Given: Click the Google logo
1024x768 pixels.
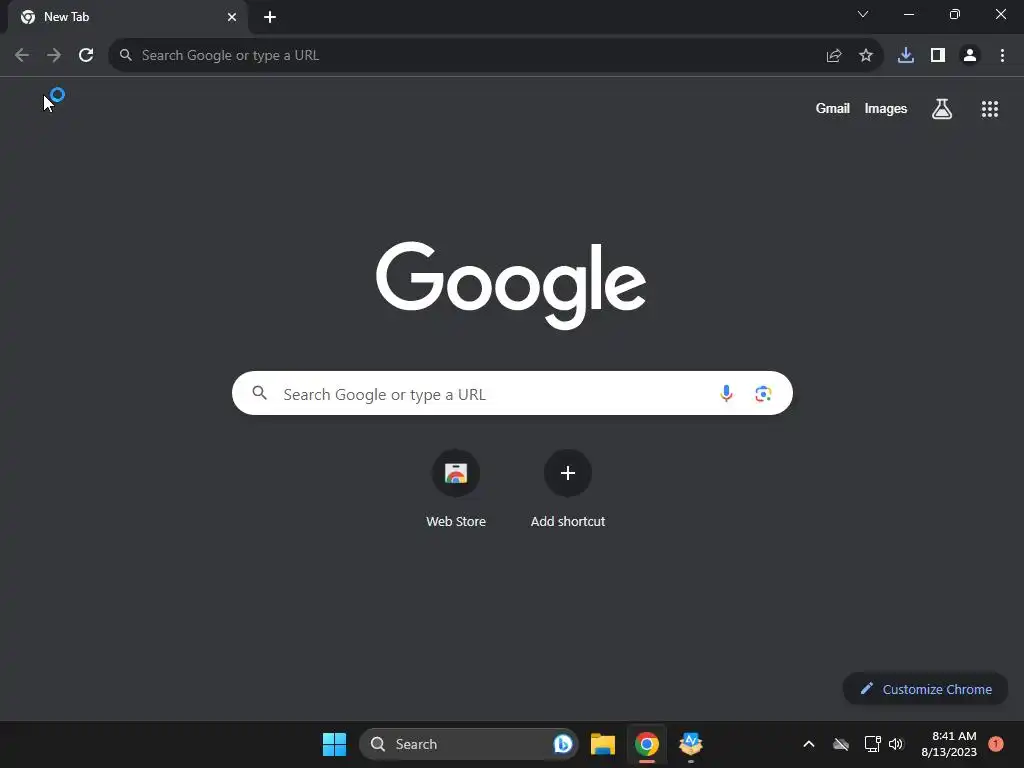Looking at the screenshot, I should [511, 285].
